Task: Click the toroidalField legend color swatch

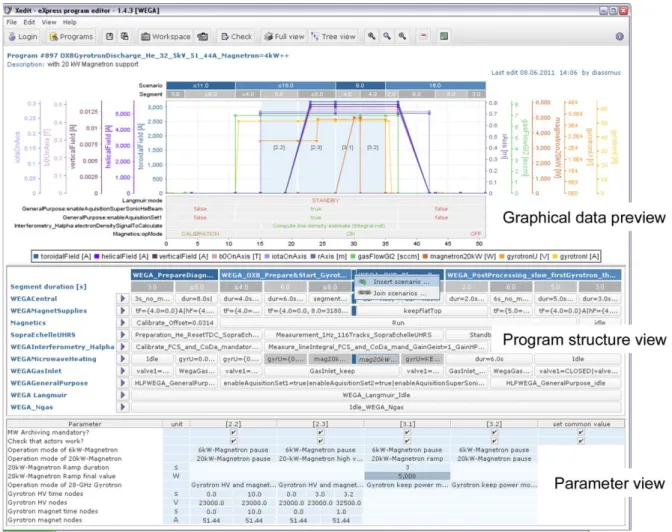Action: (36, 256)
